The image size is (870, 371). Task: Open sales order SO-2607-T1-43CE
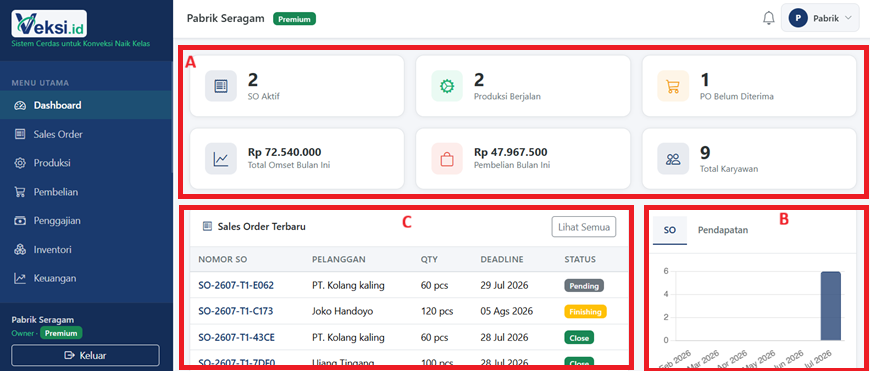click(x=237, y=337)
